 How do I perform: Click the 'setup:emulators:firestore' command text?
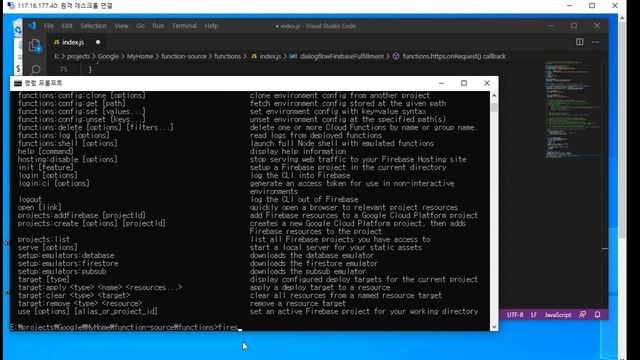[x=68, y=263]
